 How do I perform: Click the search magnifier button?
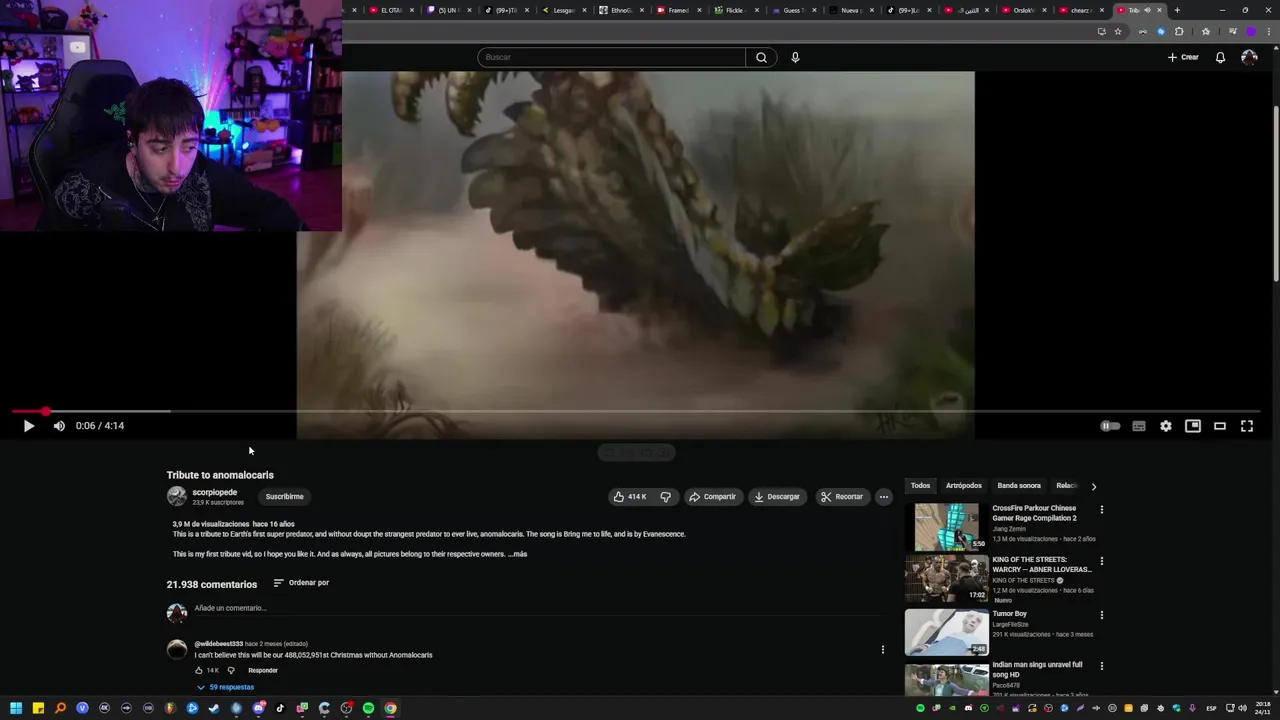point(761,57)
